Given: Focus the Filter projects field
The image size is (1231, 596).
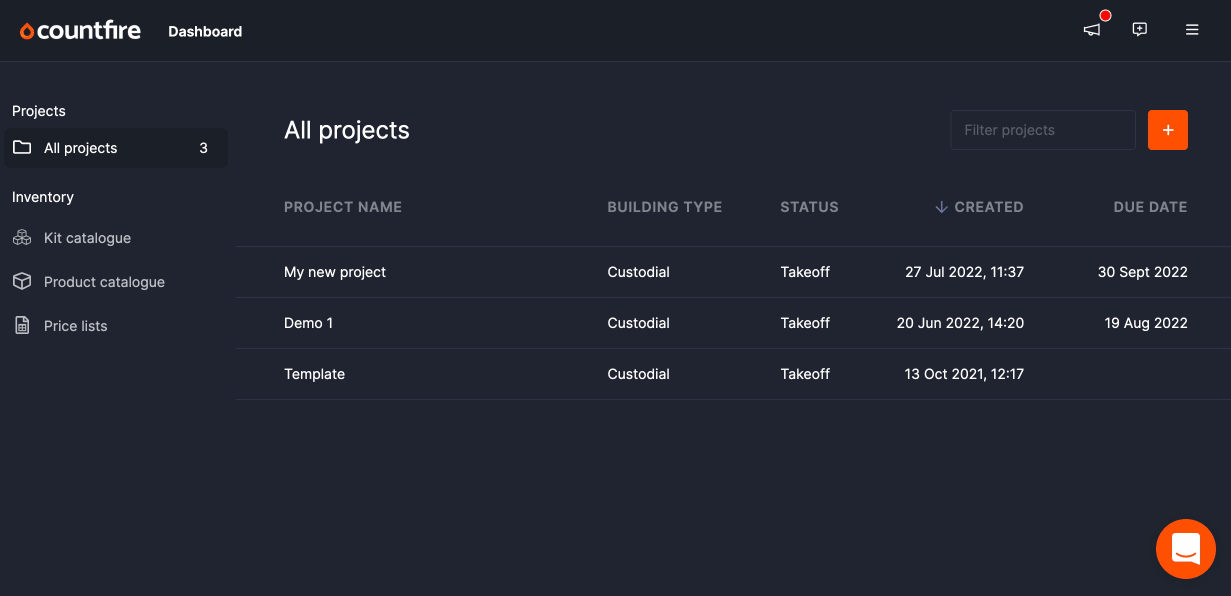Looking at the screenshot, I should click(1042, 130).
